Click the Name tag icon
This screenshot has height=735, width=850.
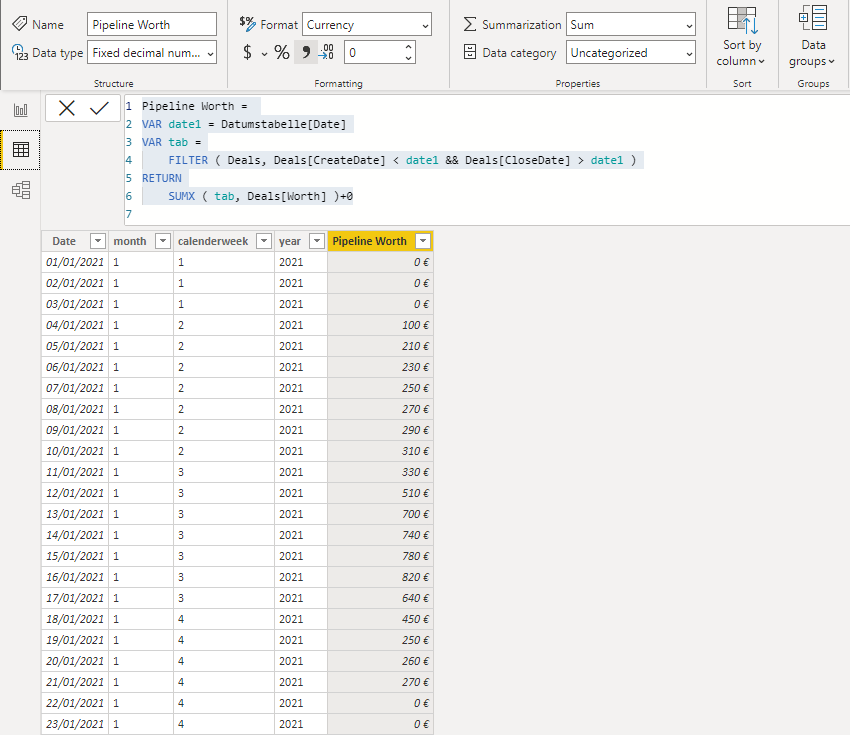click(20, 24)
